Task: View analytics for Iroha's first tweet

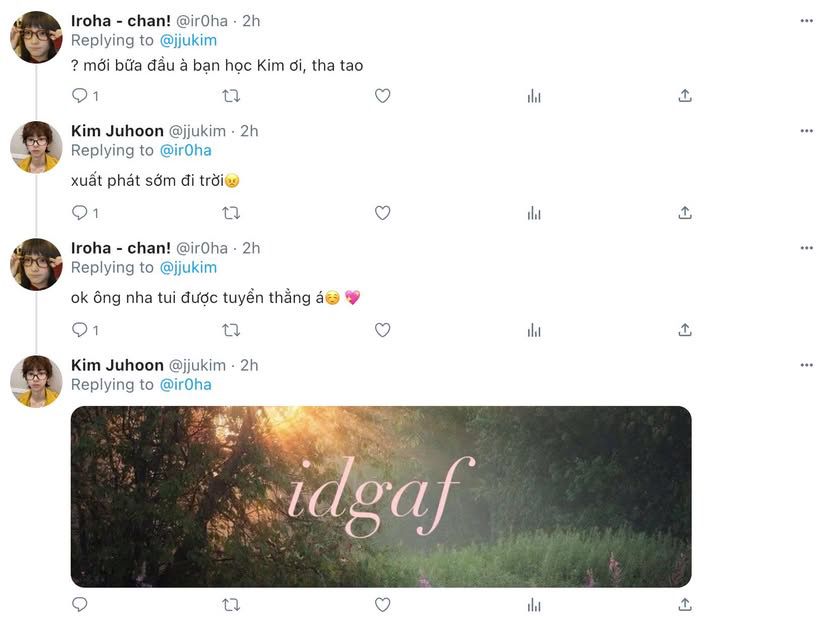Action: click(534, 96)
